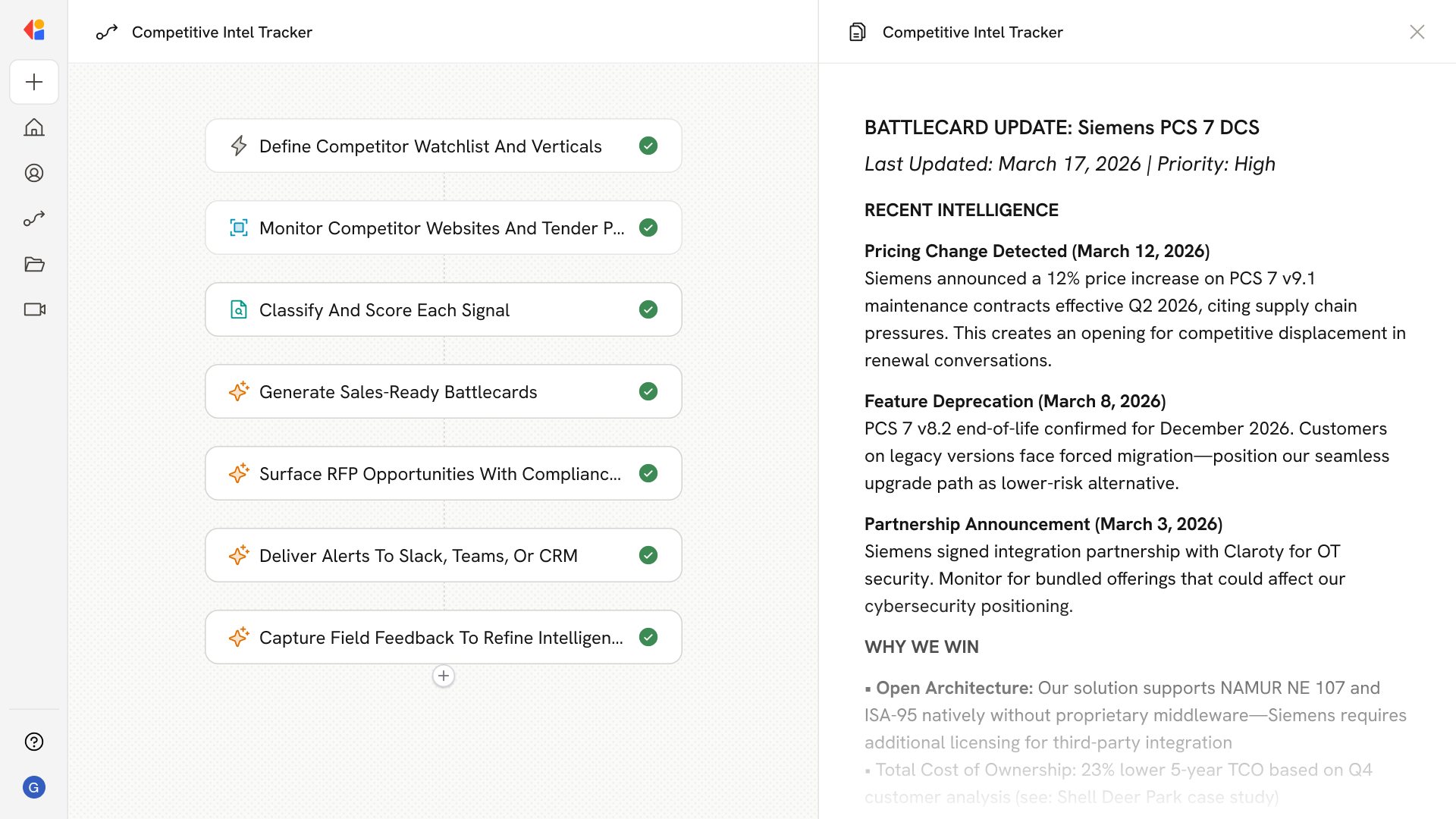This screenshot has height=819, width=1456.
Task: Close the Competitive Intel Tracker document panel
Action: (1417, 32)
